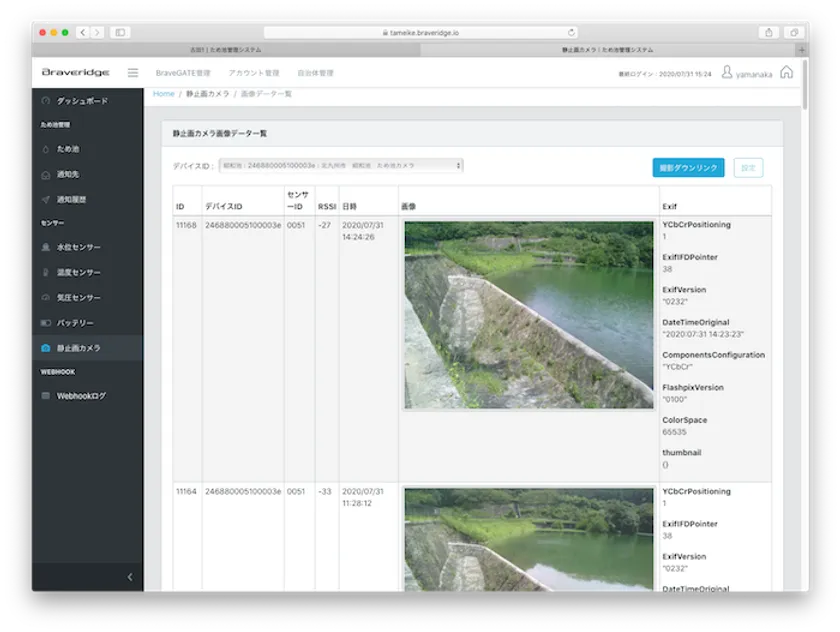The height and width of the screenshot is (632, 840).
Task: Open the バッテリー page
Action: (75, 323)
